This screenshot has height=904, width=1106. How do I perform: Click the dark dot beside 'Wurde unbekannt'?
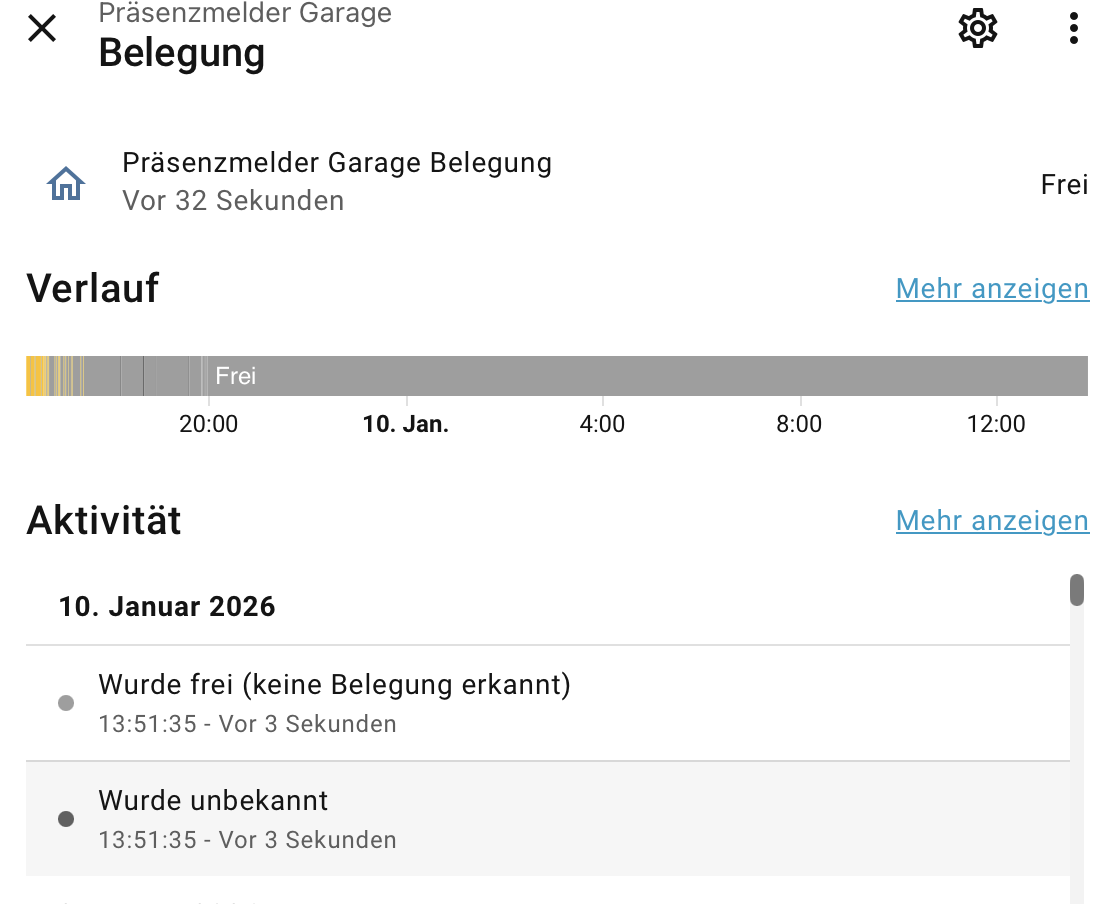pos(66,819)
